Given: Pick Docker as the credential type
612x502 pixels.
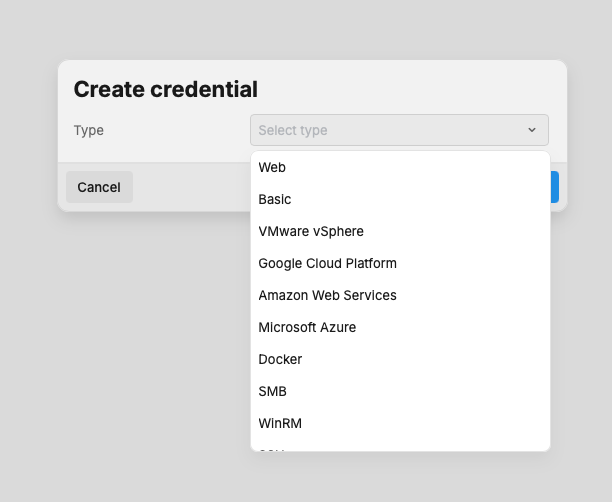Looking at the screenshot, I should point(280,360).
